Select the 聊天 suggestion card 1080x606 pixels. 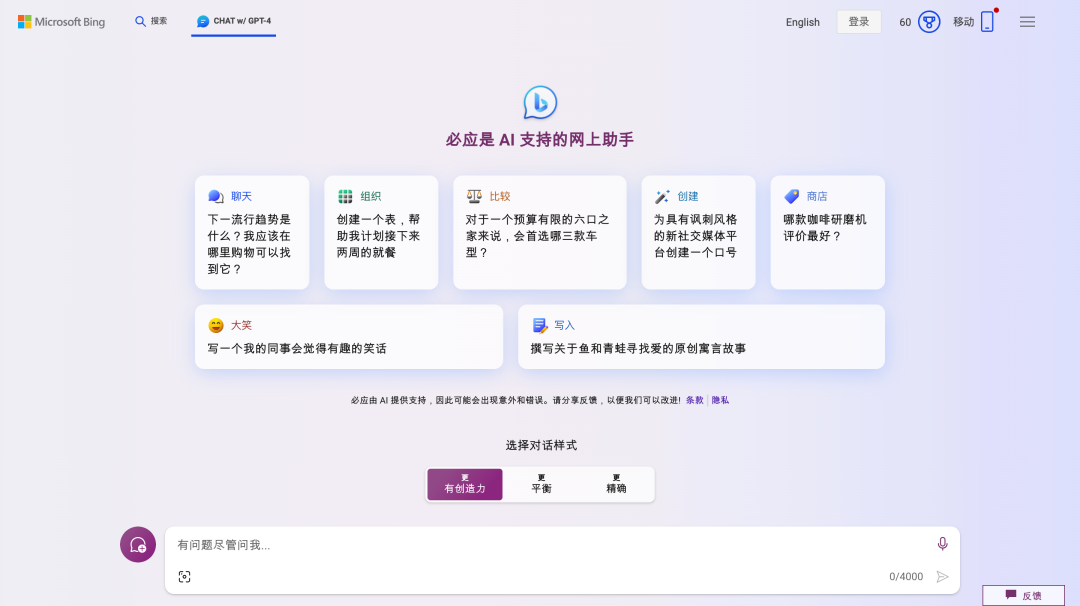[x=252, y=232]
